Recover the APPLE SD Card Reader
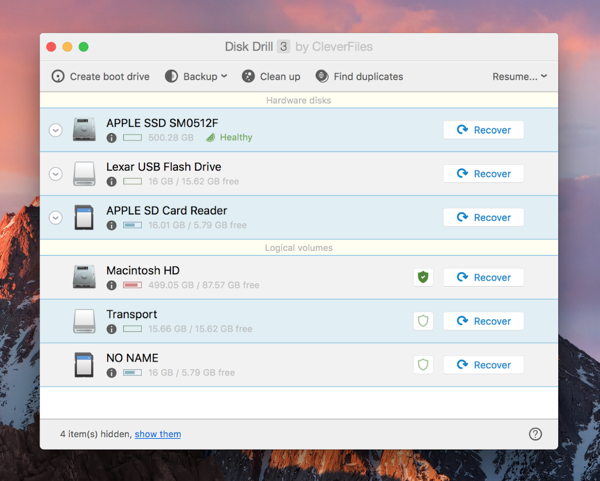This screenshot has width=600, height=481. click(483, 217)
